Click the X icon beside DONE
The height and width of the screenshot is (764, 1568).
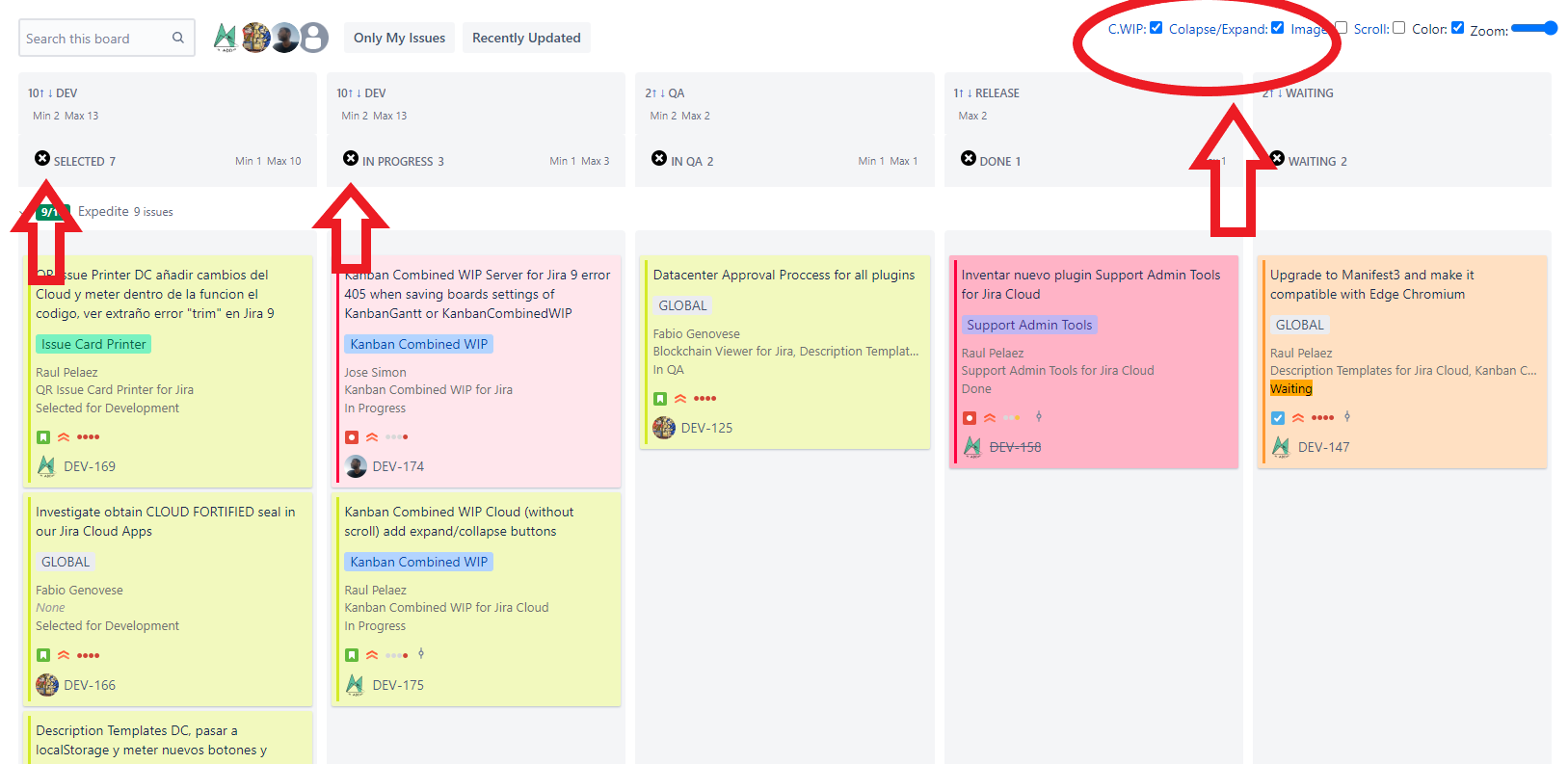[969, 159]
